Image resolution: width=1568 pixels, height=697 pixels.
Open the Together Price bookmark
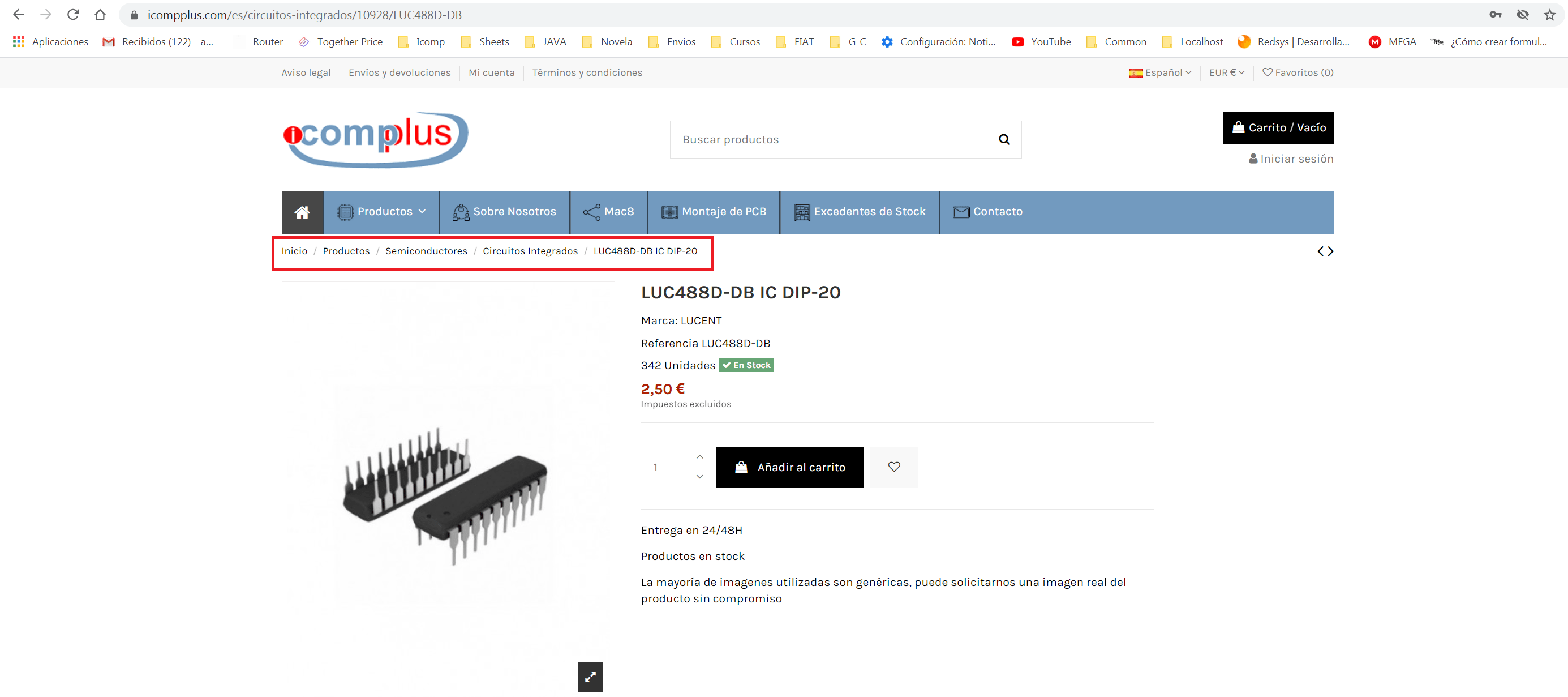(x=340, y=41)
